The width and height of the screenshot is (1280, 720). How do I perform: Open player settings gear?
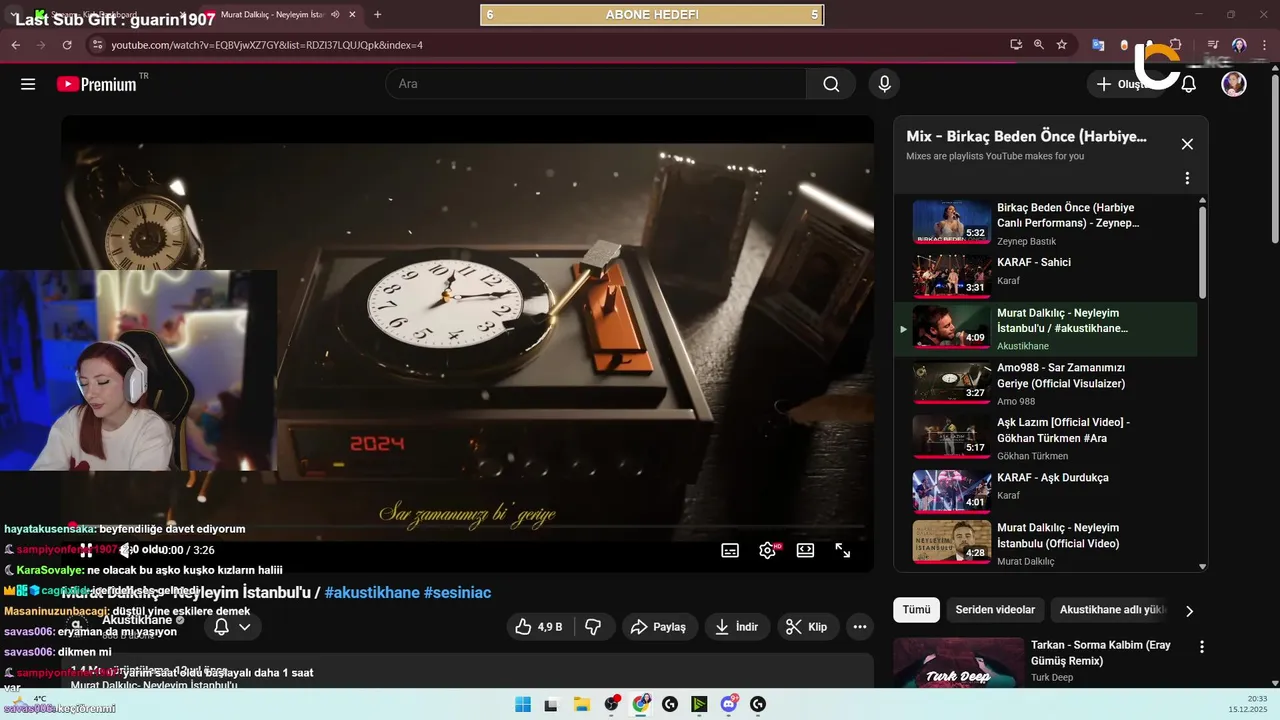coord(768,550)
